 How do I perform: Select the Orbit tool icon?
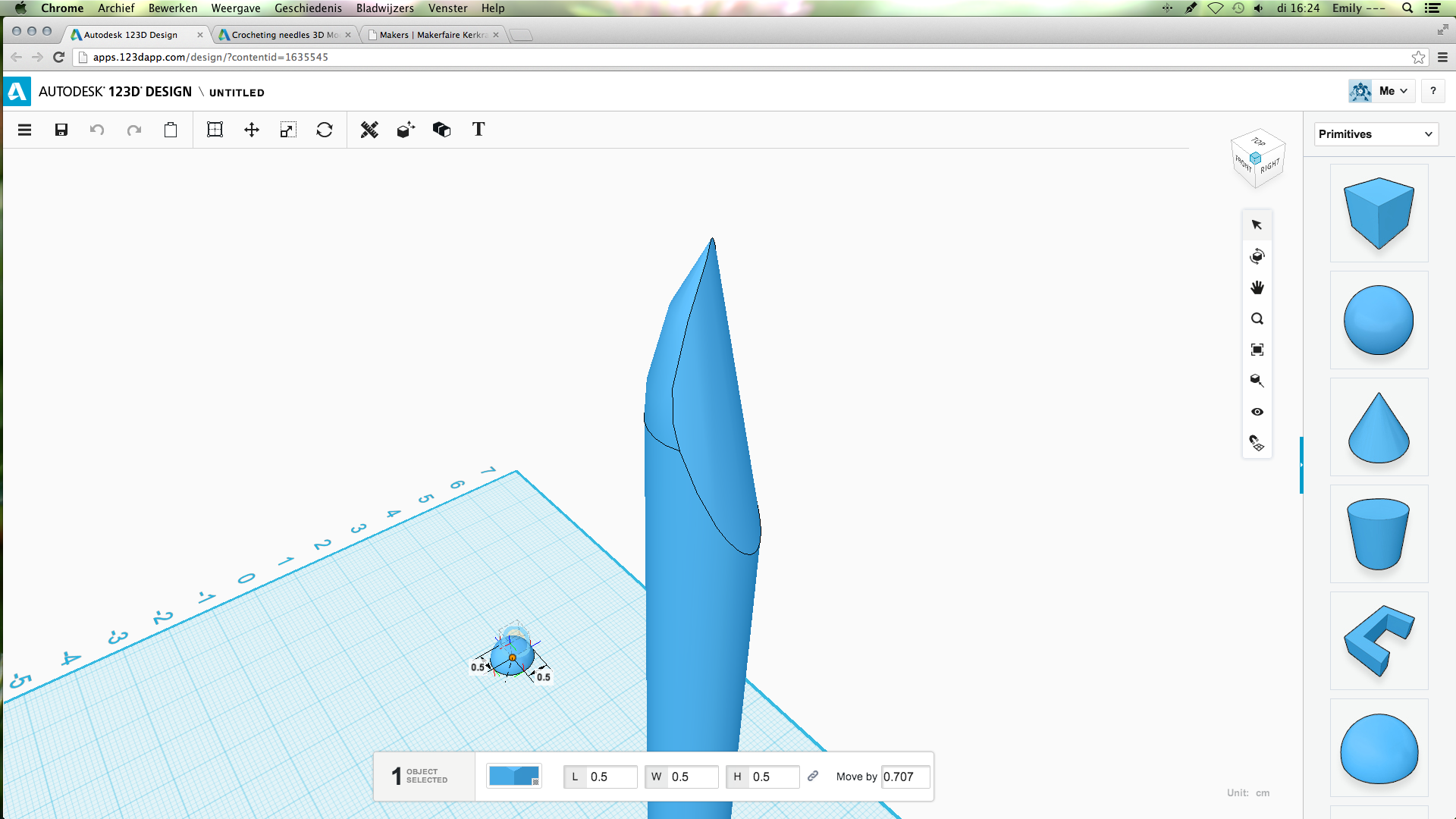1257,256
